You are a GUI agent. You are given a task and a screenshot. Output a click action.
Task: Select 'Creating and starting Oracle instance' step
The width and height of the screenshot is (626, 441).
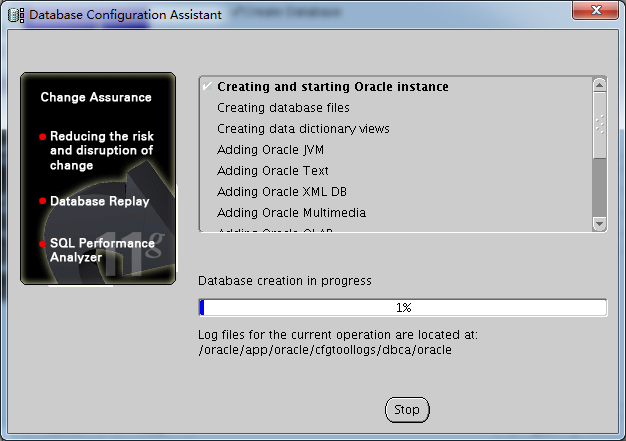tap(333, 87)
